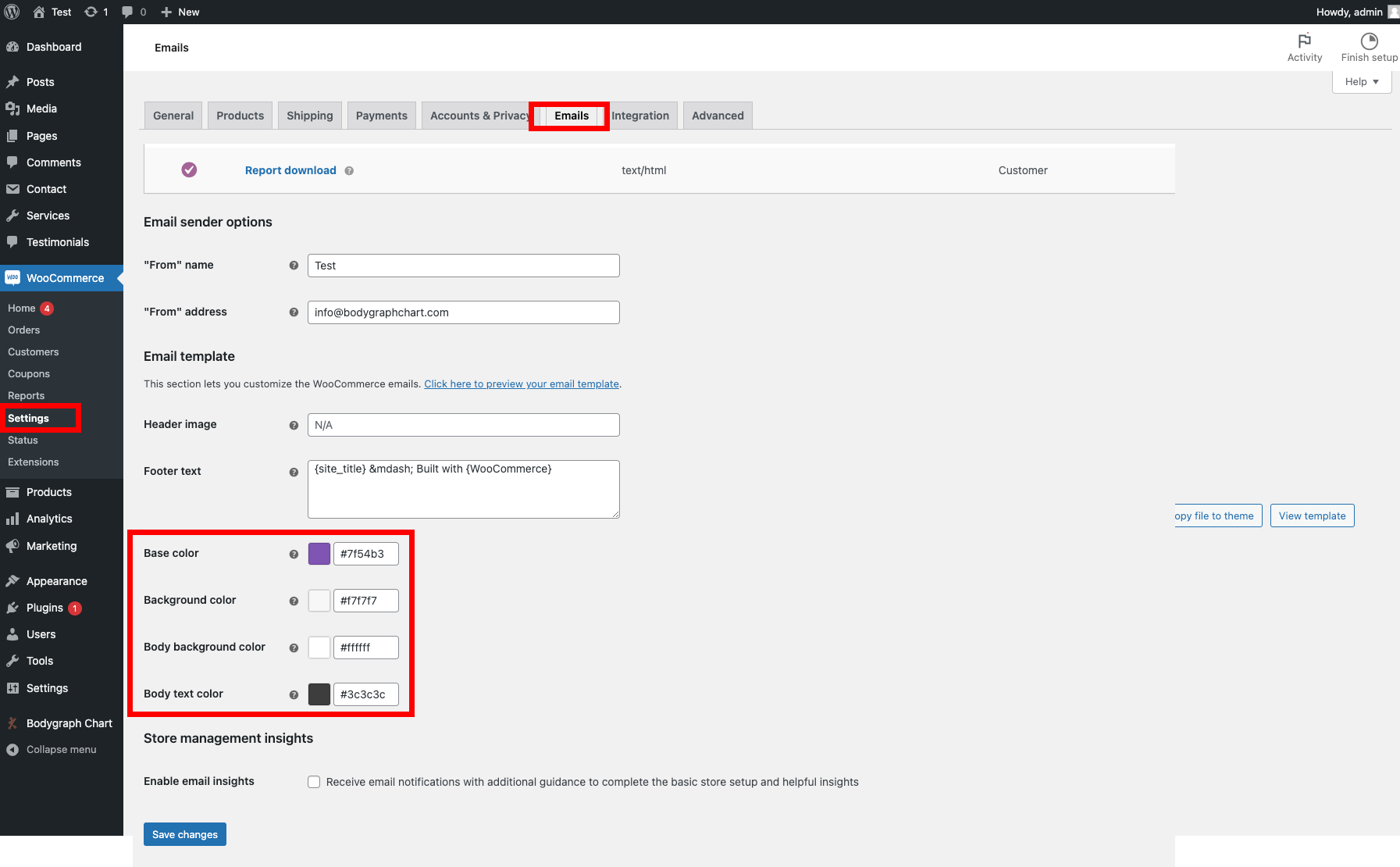The width and height of the screenshot is (1400, 867).
Task: Open the Accounts & Privacy tab
Action: point(479,116)
